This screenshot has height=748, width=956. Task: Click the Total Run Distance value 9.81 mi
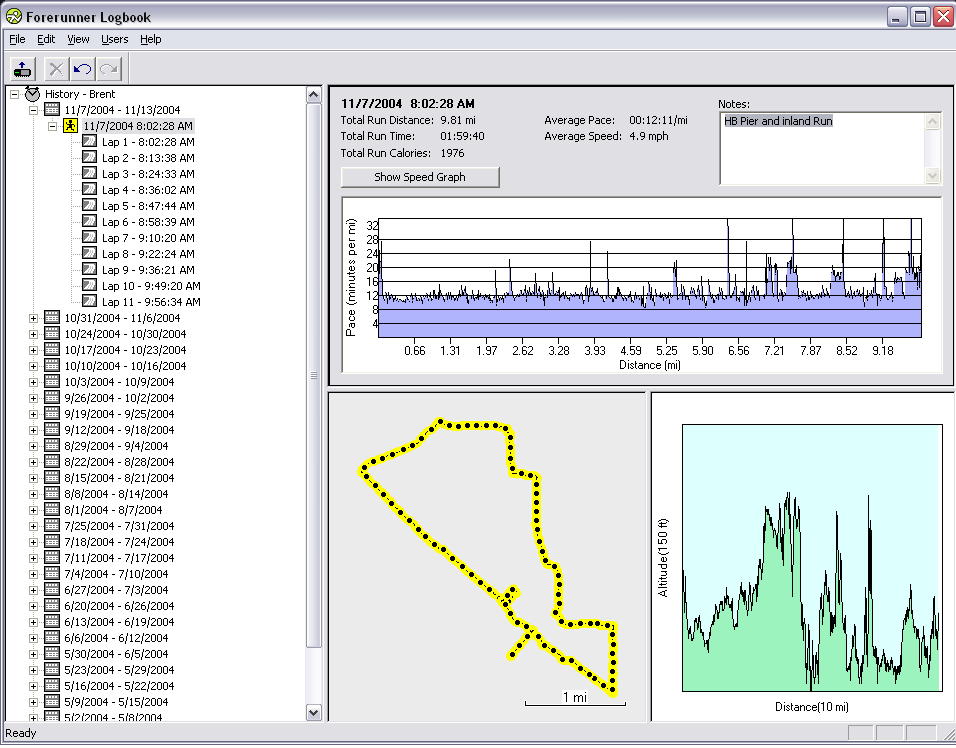458,120
